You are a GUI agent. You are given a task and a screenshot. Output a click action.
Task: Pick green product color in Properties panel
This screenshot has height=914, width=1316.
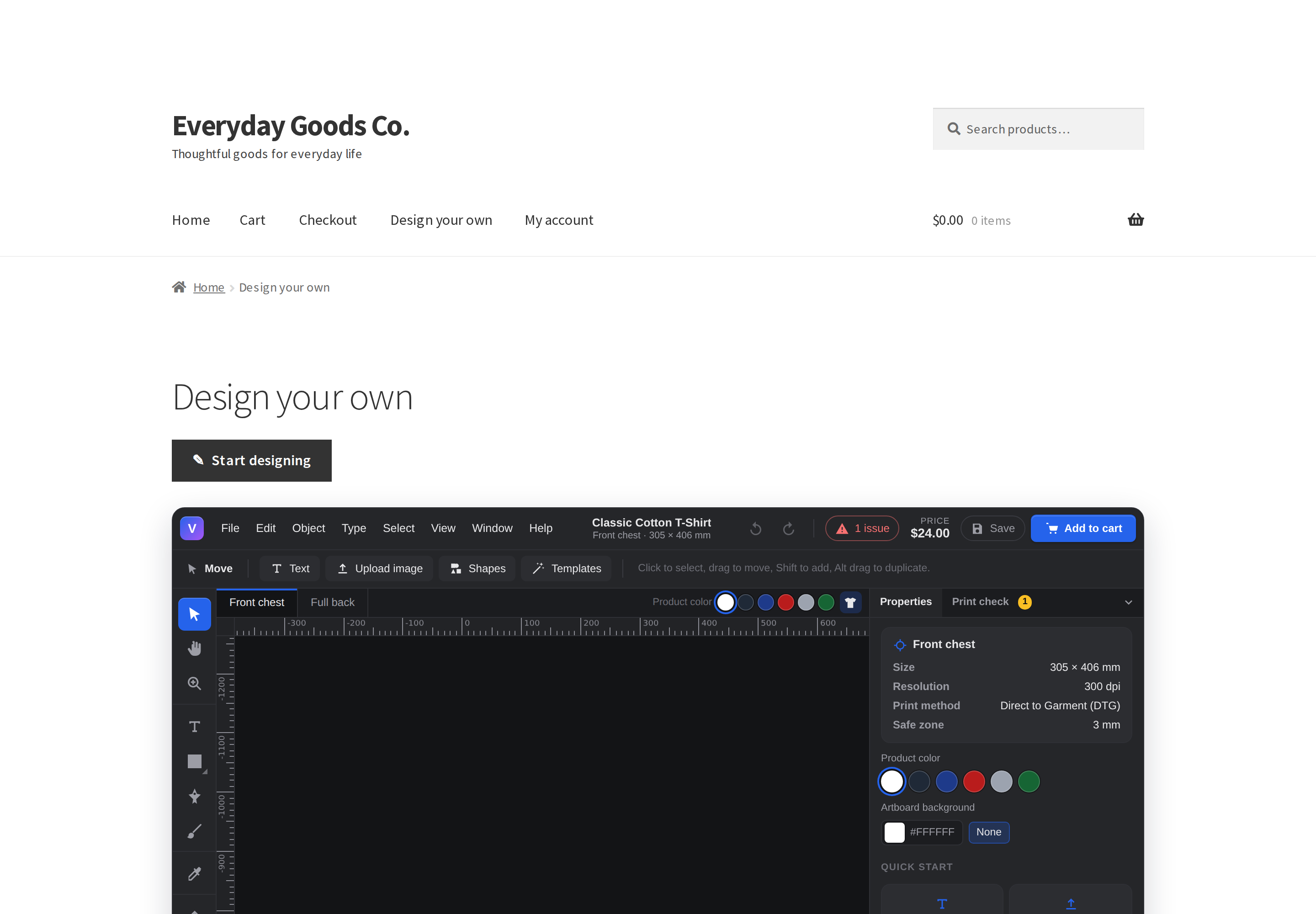(1029, 782)
